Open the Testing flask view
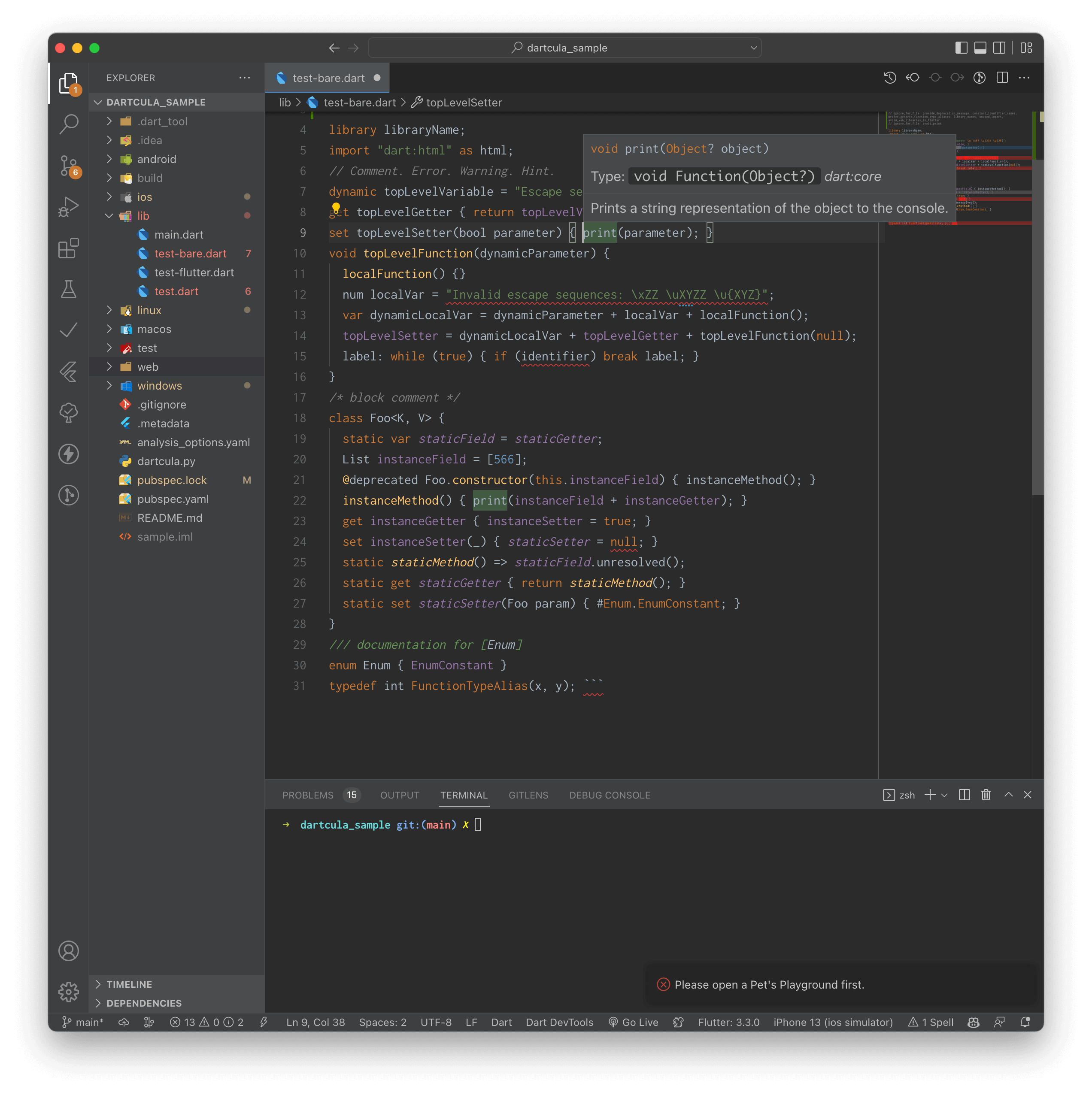The height and width of the screenshot is (1095, 1092). pyautogui.click(x=69, y=289)
